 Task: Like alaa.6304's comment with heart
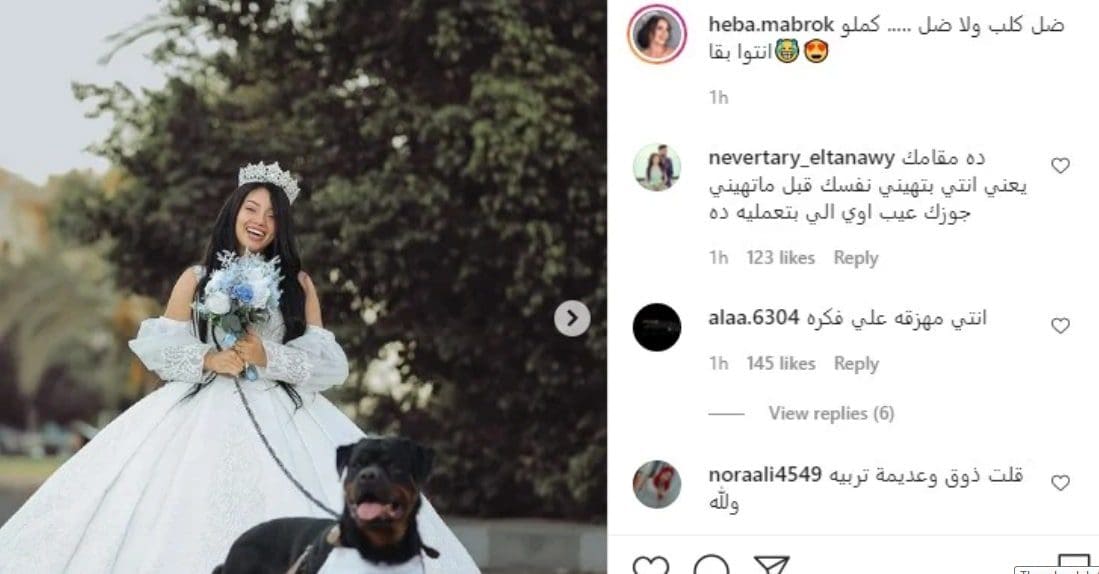(1060, 326)
